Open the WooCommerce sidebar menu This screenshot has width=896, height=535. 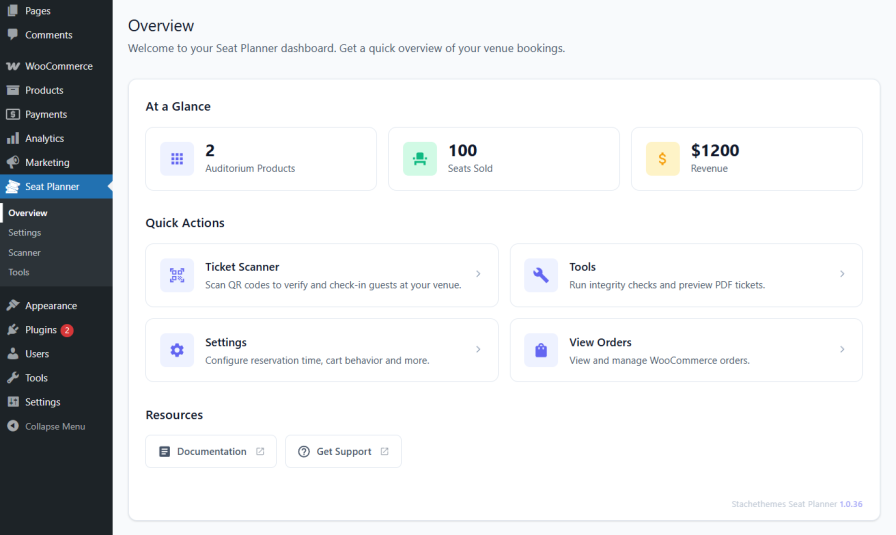[58, 66]
